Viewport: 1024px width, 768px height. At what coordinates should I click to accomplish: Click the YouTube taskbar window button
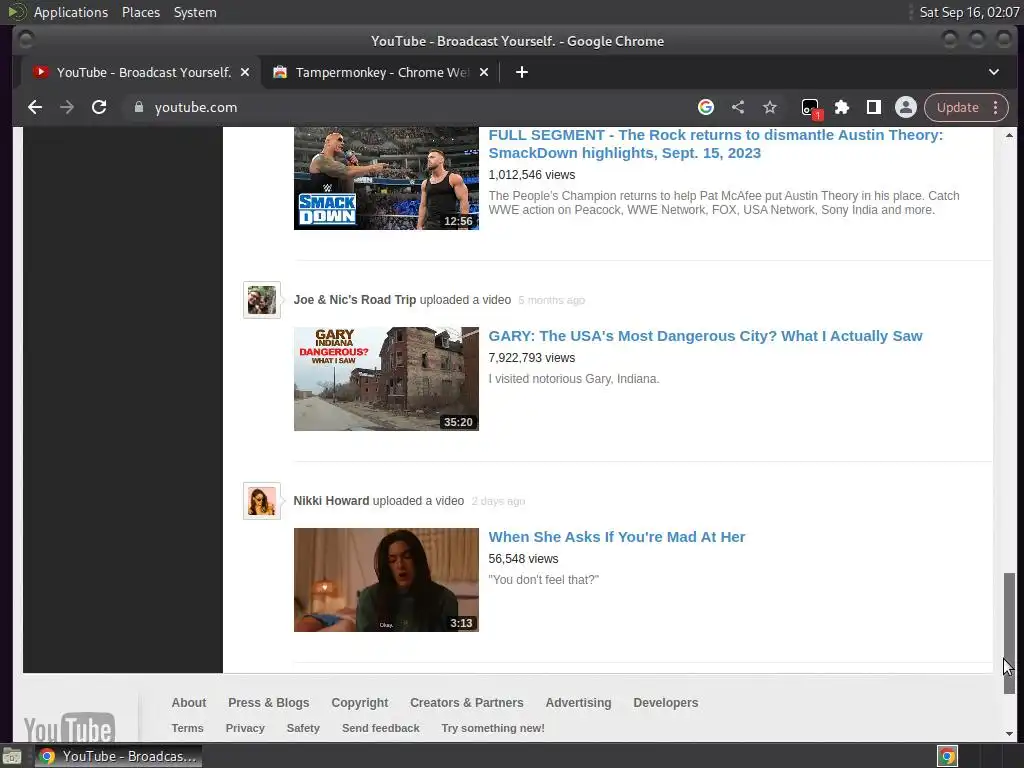click(x=118, y=756)
